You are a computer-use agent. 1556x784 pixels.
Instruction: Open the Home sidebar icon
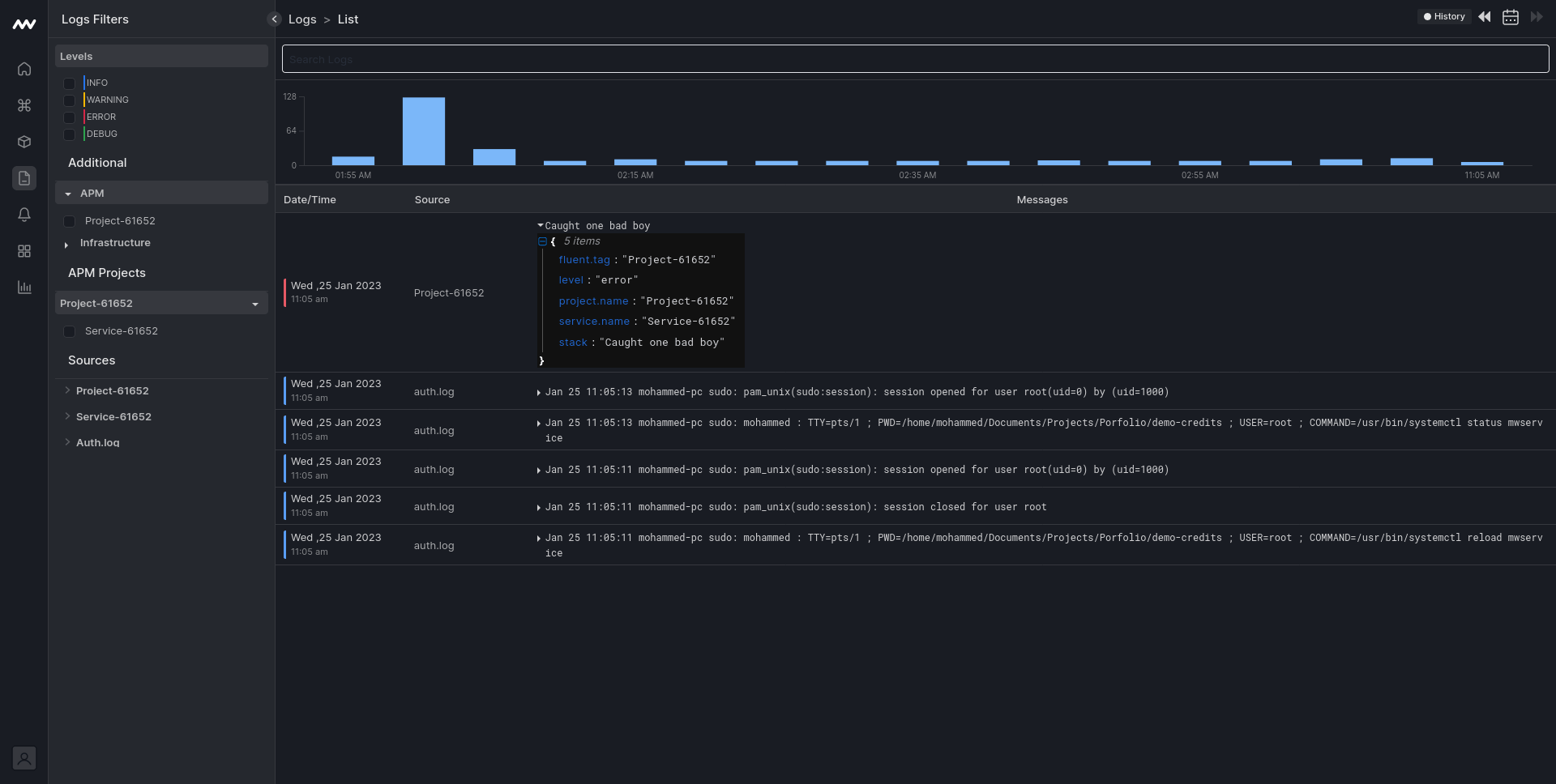click(24, 69)
